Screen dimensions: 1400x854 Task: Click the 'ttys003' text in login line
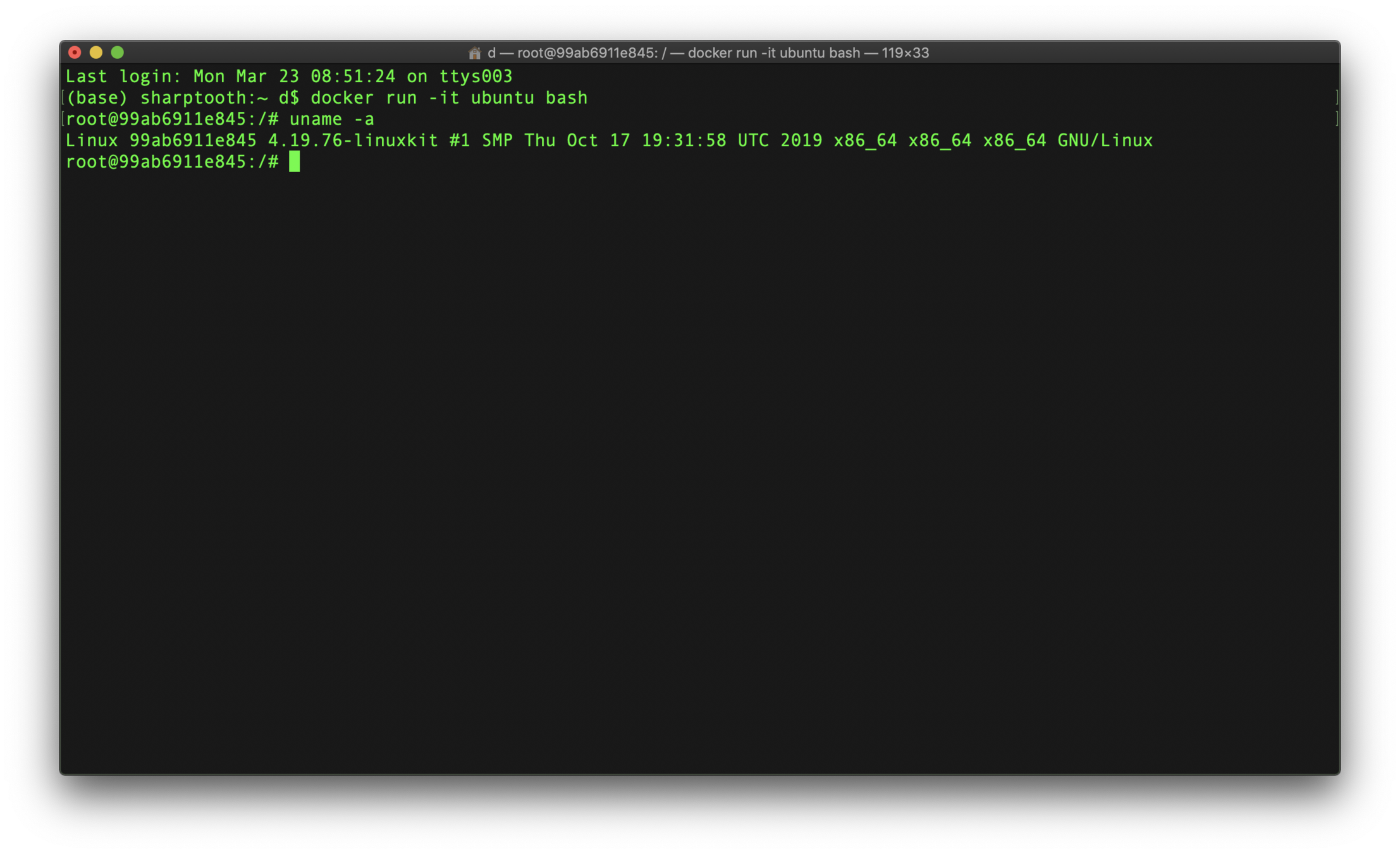(476, 77)
